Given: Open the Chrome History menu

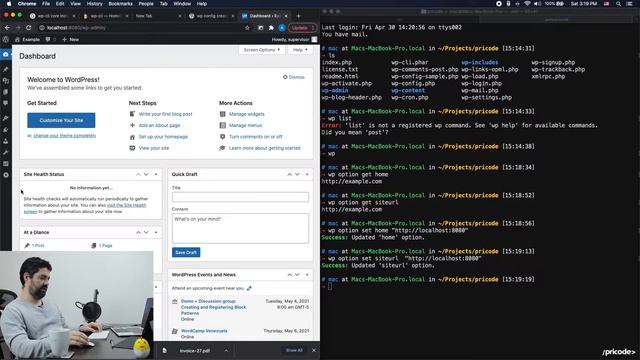Looking at the screenshot, I should tap(94, 4).
